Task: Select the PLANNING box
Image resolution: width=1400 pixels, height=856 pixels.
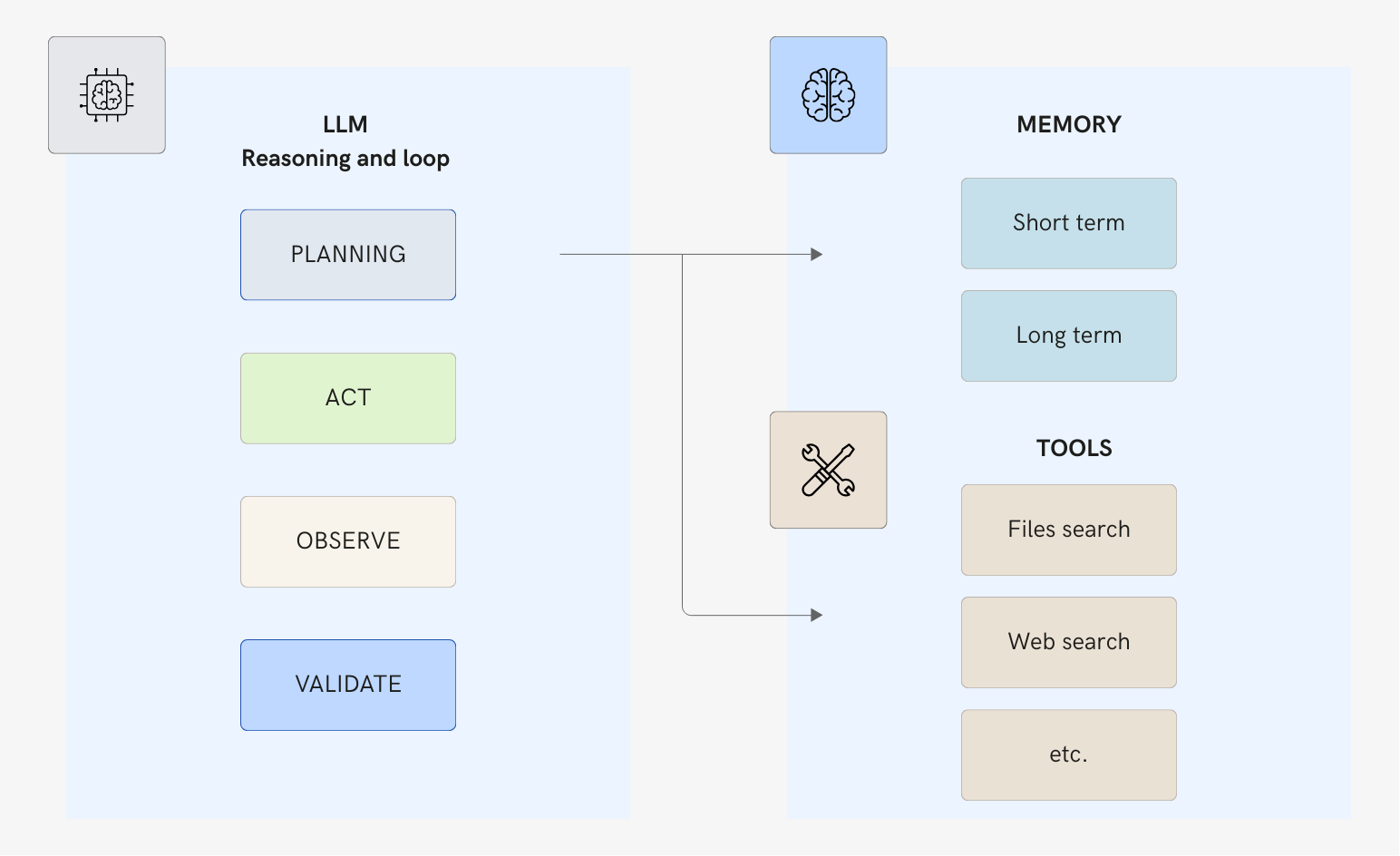Action: tap(348, 255)
